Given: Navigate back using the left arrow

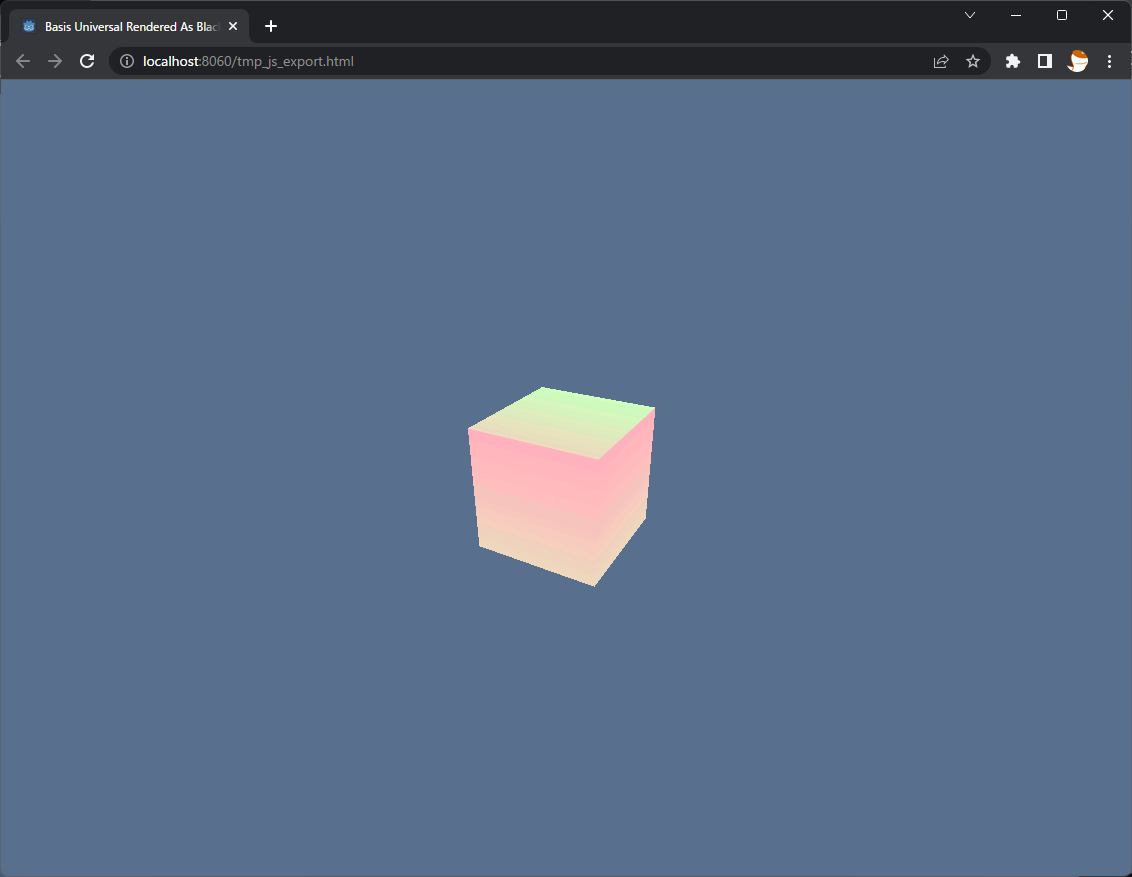Looking at the screenshot, I should point(22,61).
